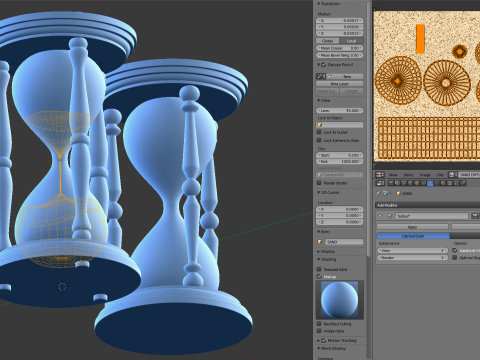
Task: Open the View menu in UV editor
Action: point(393,175)
